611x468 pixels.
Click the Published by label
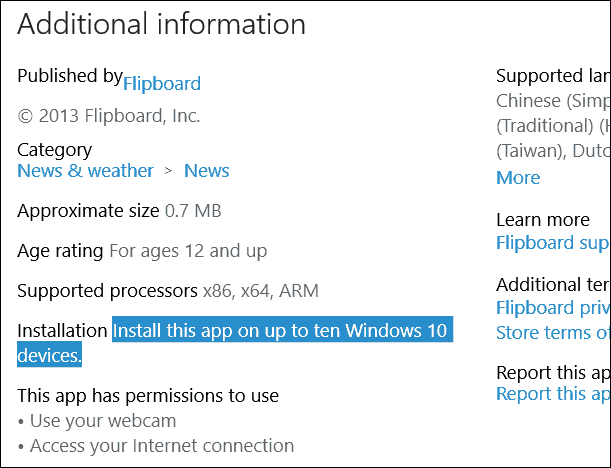click(70, 76)
